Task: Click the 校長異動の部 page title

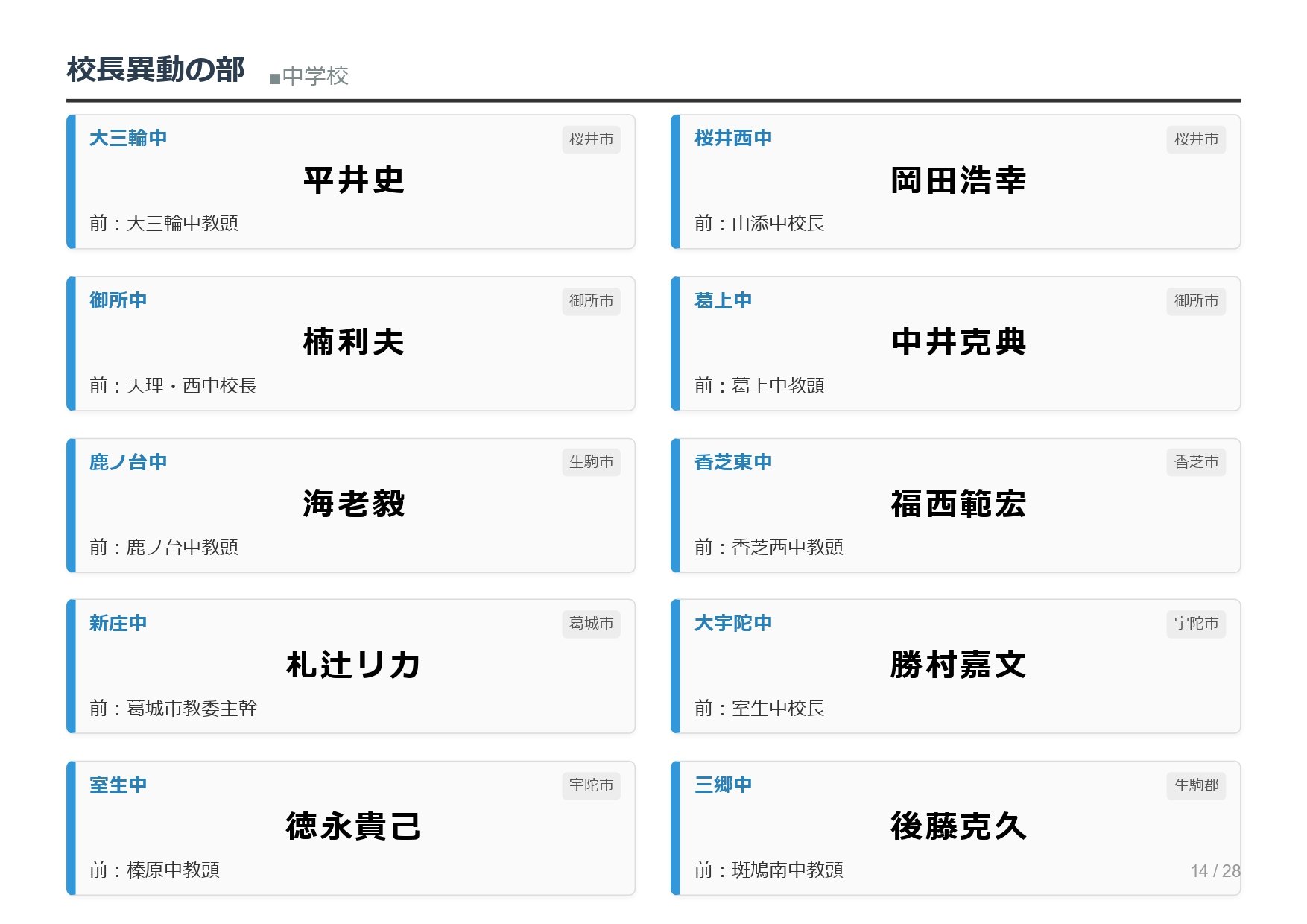Action: point(156,69)
